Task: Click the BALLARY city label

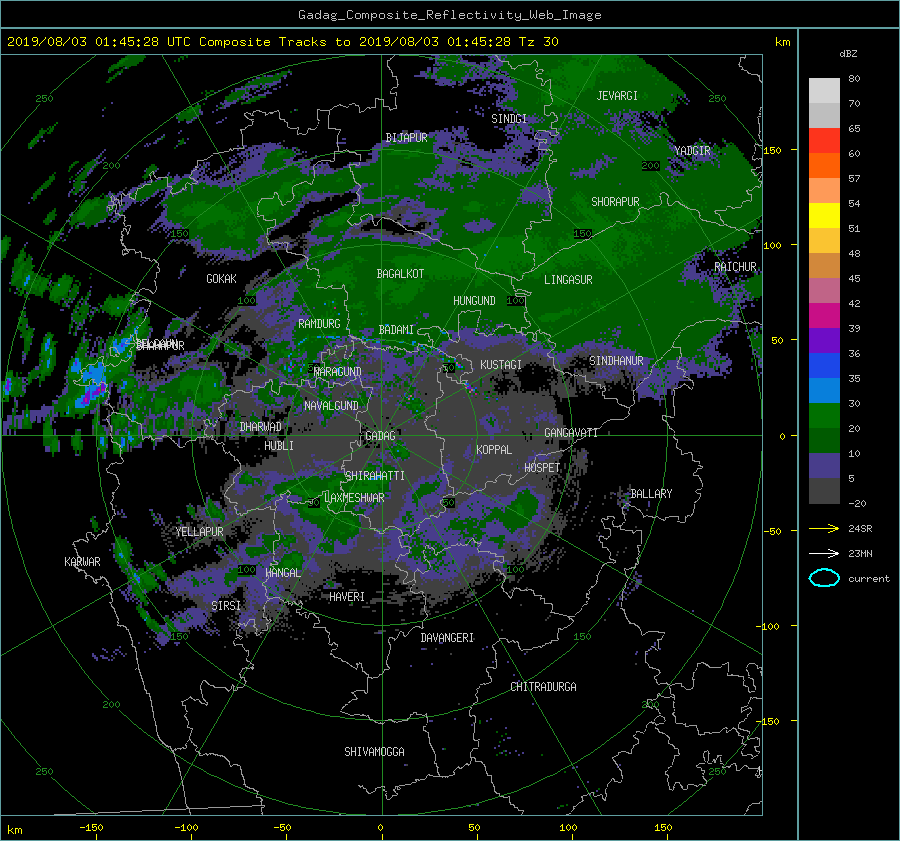Action: click(651, 494)
